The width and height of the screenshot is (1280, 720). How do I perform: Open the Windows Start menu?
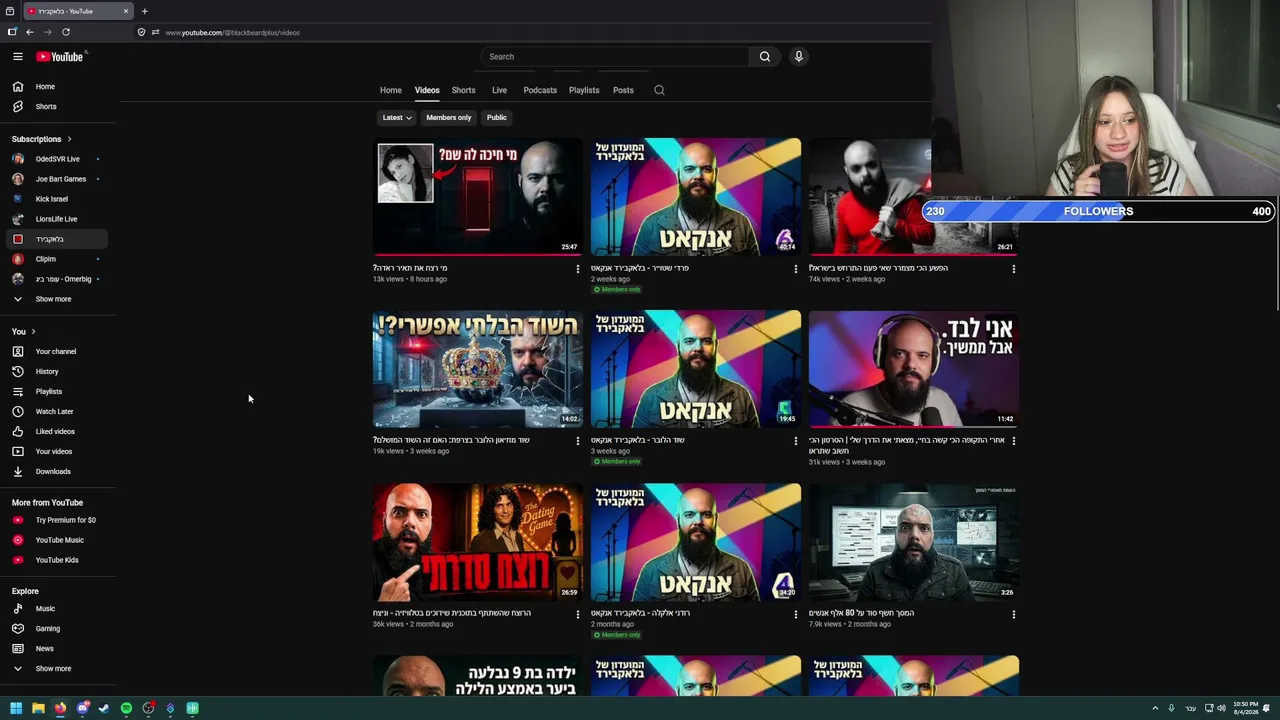pyautogui.click(x=16, y=708)
